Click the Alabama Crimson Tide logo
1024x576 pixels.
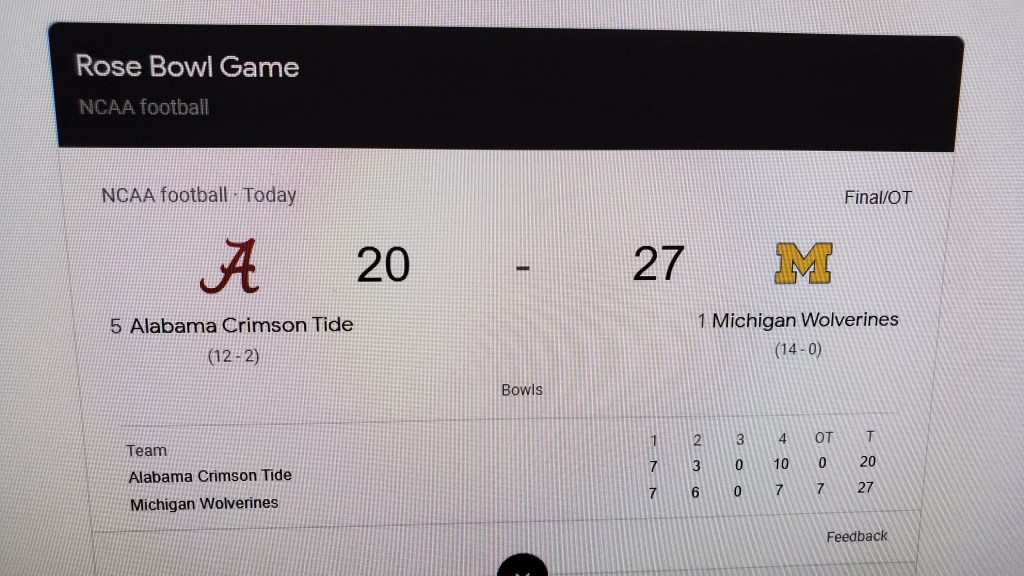(x=231, y=266)
